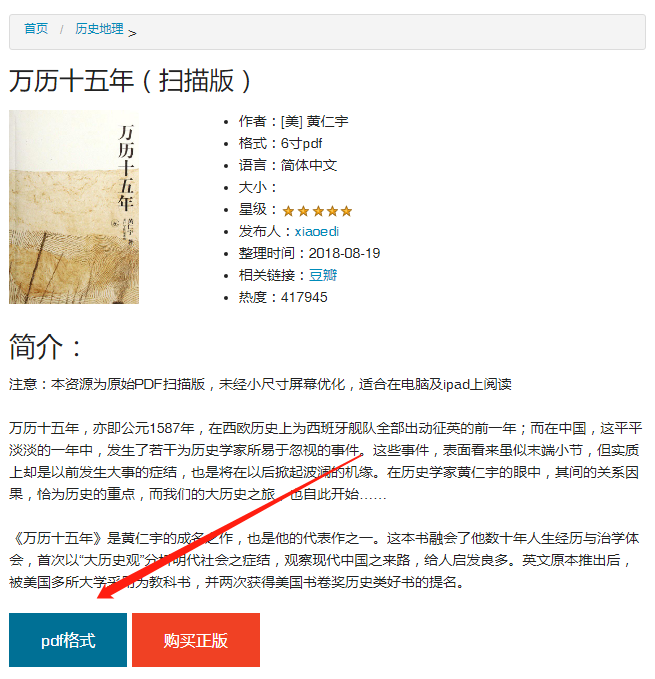Select the second rating star
The height and width of the screenshot is (679, 655).
(x=303, y=211)
